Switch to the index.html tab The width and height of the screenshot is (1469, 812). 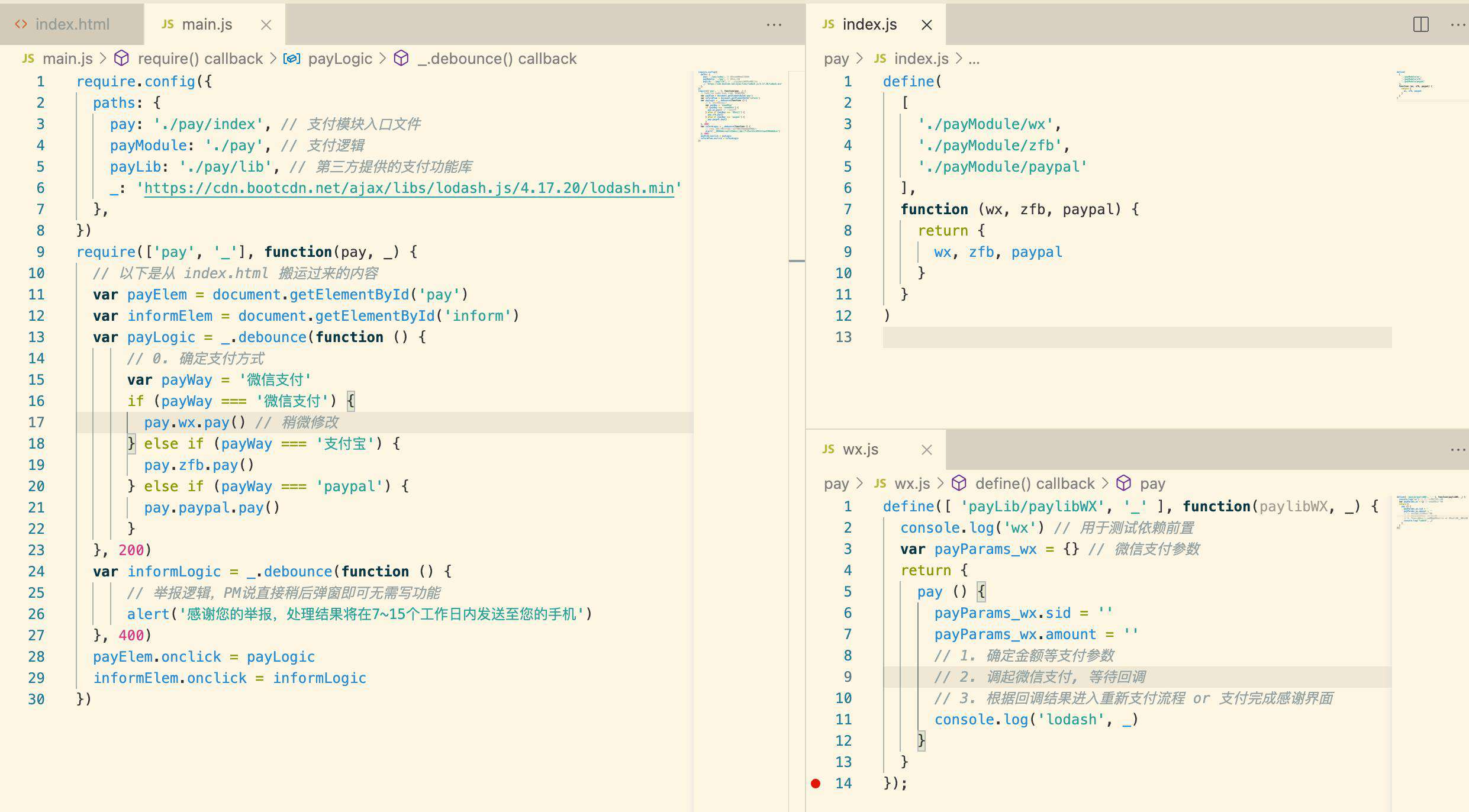[x=72, y=24]
